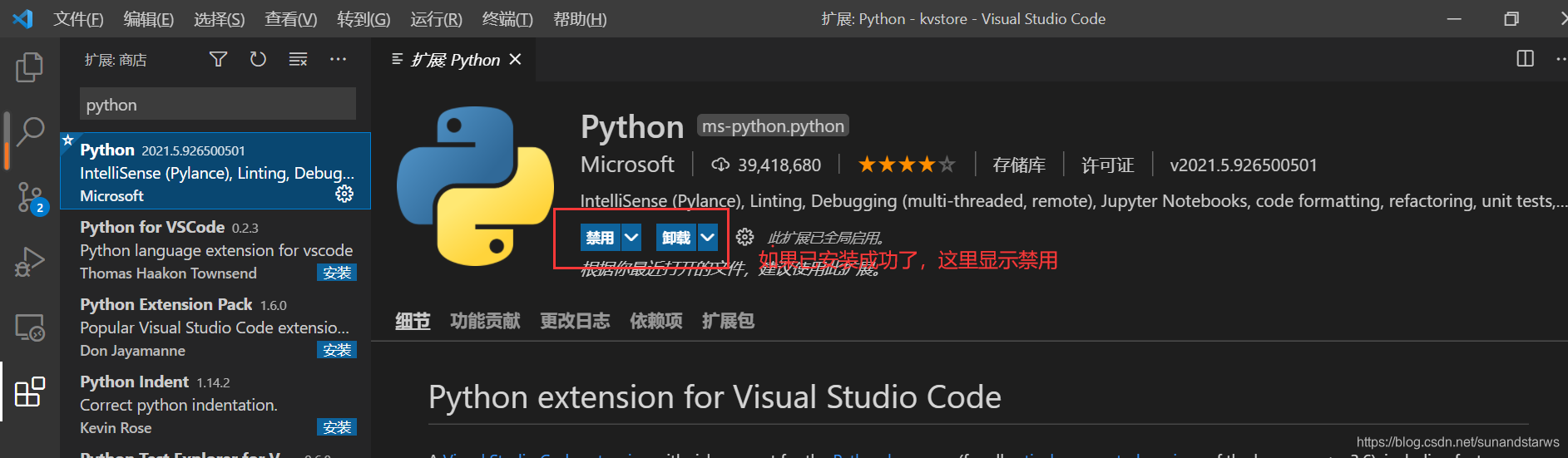Switch to the 功能贡献 tab
Image resolution: width=1568 pixels, height=458 pixels.
click(x=485, y=321)
